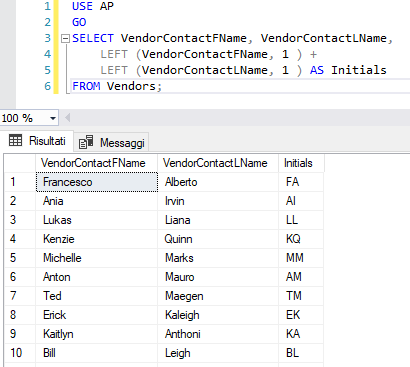Select row 2 header in results
Image resolution: width=410 pixels, height=367 pixels.
(20, 201)
